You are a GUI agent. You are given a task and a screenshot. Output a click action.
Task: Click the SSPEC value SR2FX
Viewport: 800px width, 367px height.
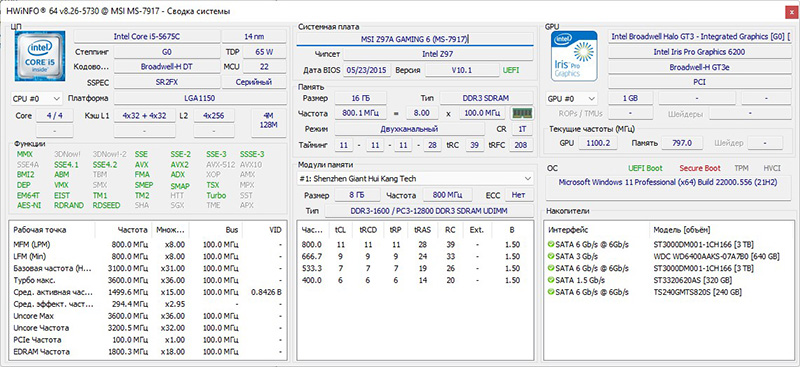166,82
